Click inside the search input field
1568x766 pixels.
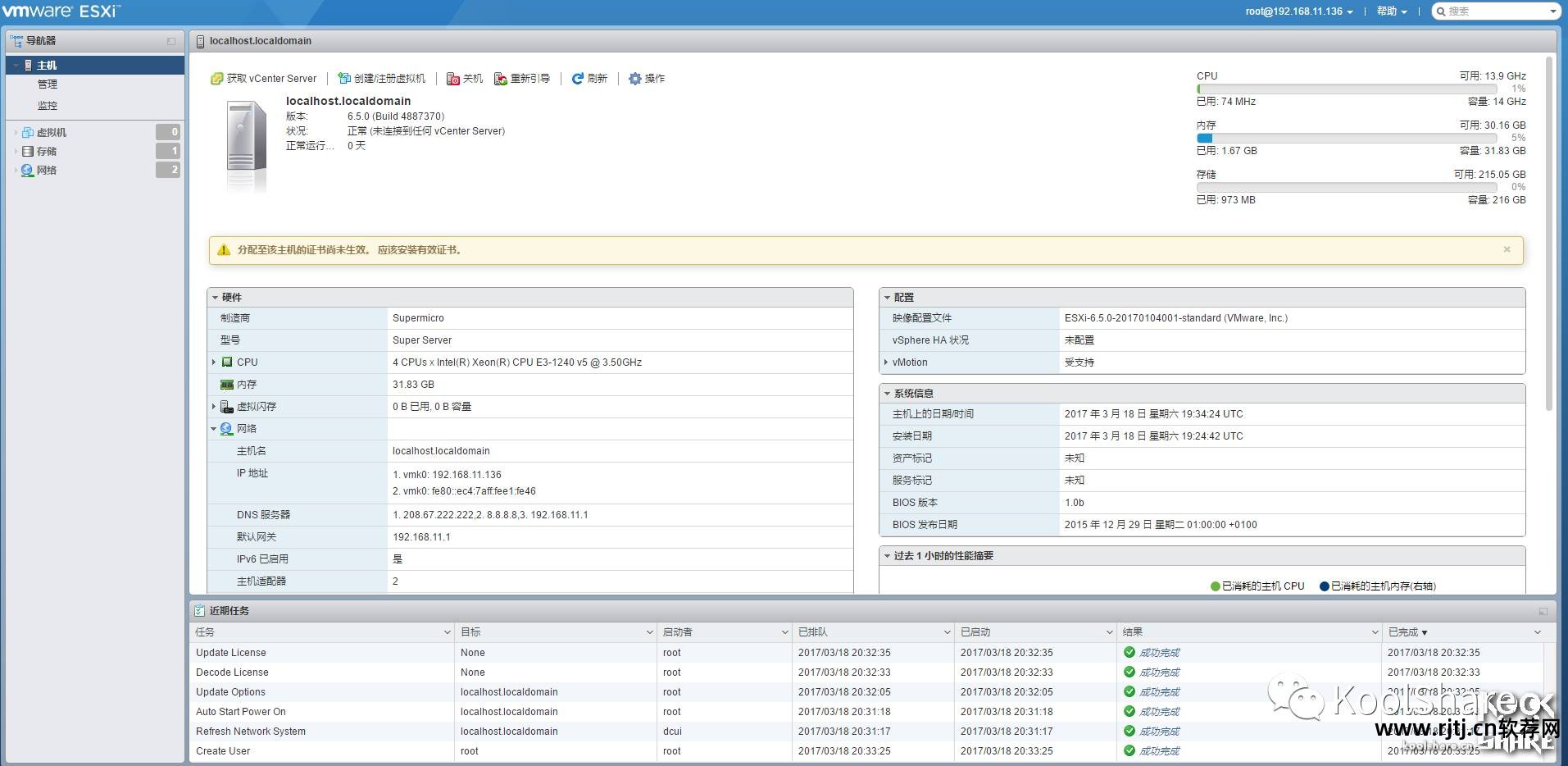click(1497, 11)
